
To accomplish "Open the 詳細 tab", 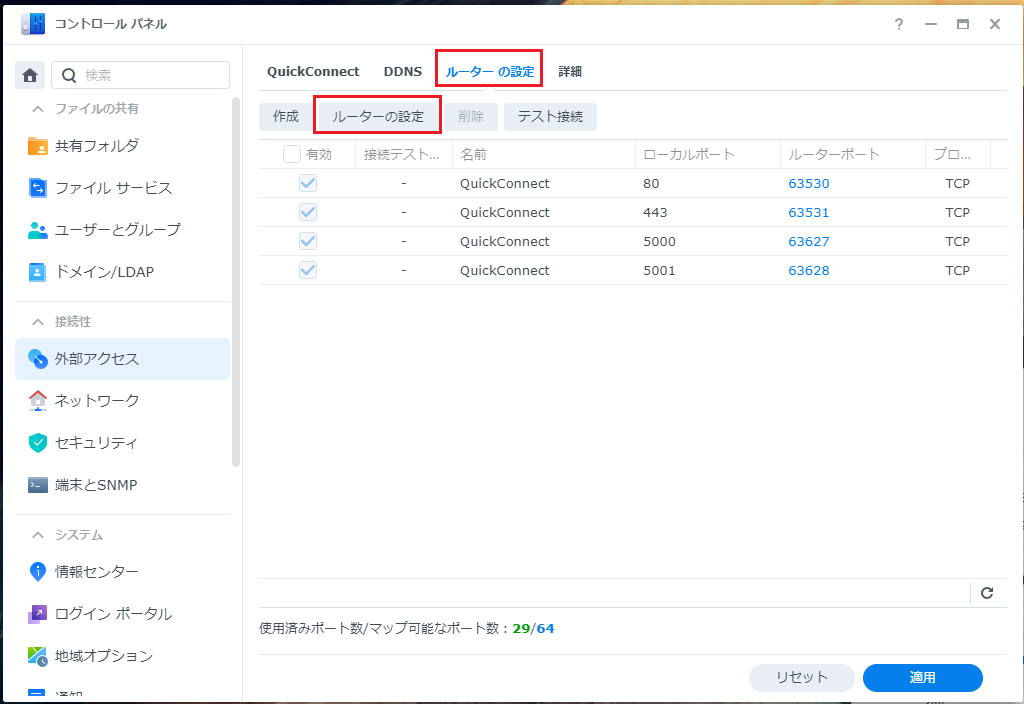I will pyautogui.click(x=570, y=71).
